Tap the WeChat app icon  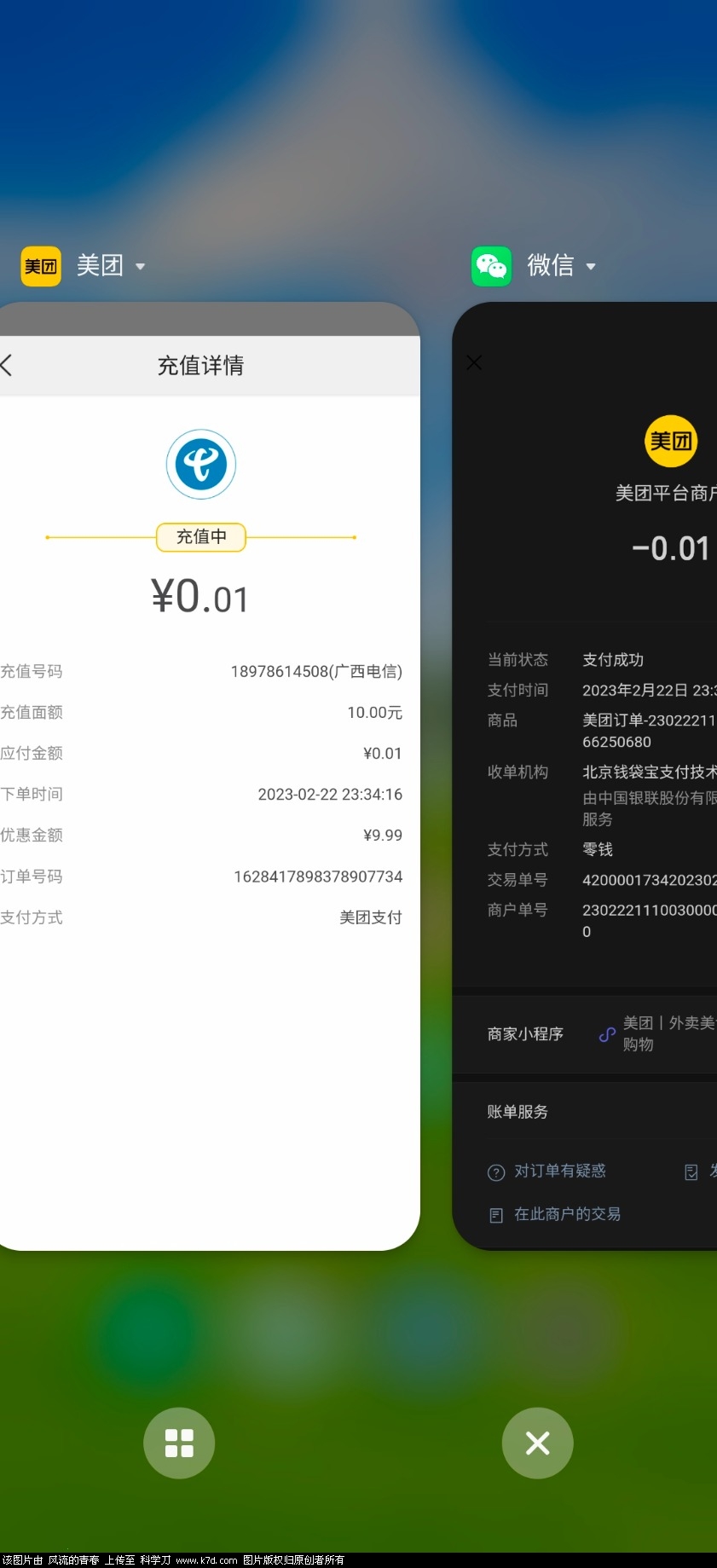[492, 266]
